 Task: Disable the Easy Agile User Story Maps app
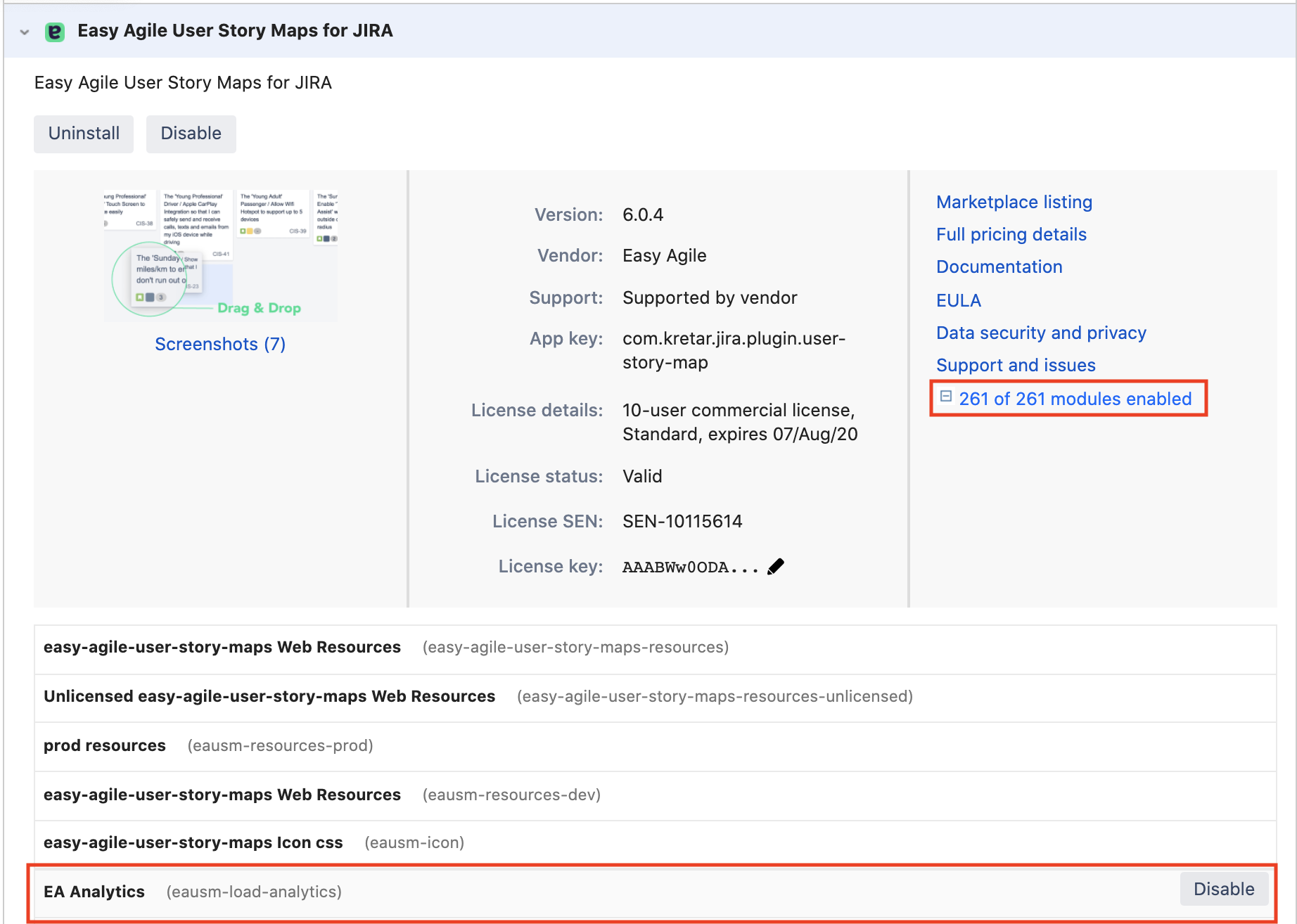pyautogui.click(x=191, y=134)
